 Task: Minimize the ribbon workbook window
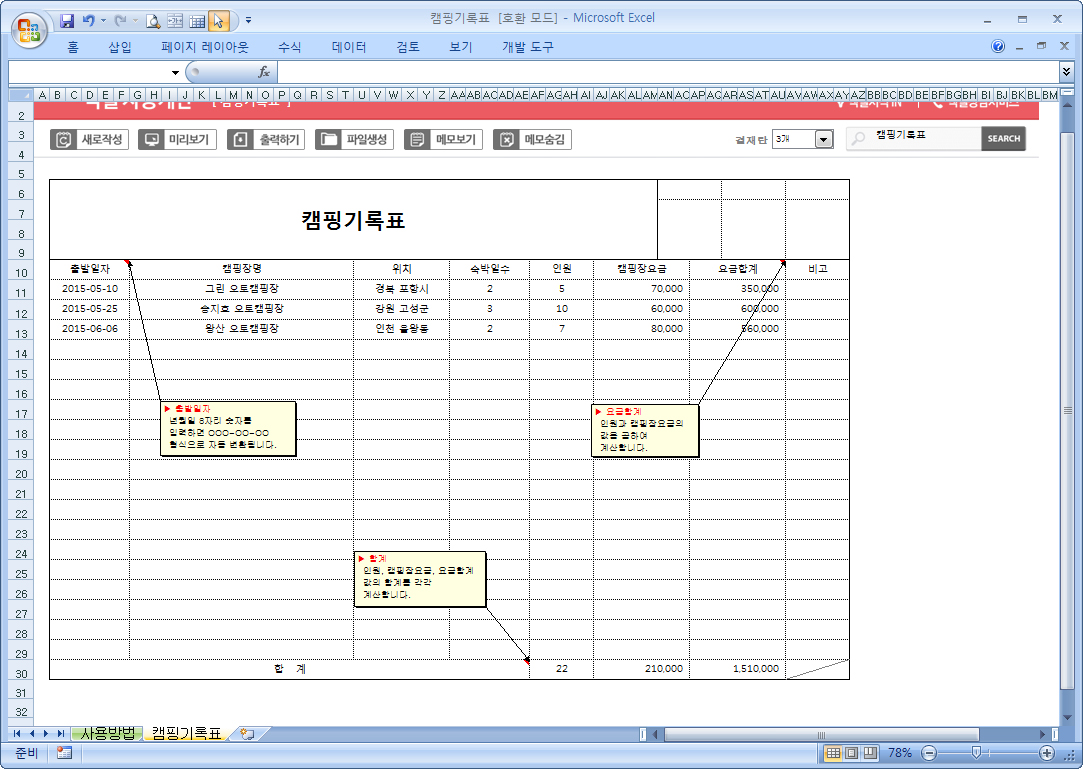pos(1019,47)
